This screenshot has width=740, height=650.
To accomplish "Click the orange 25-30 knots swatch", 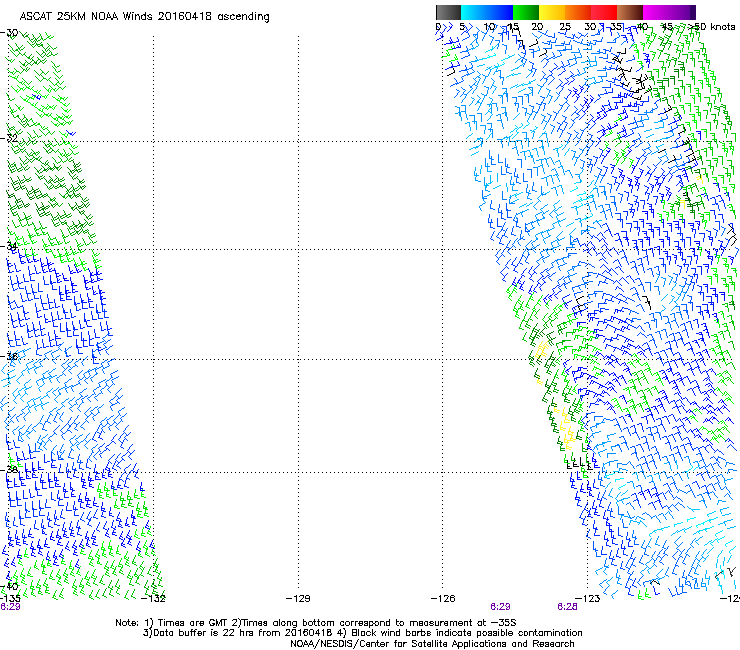I will (578, 12).
